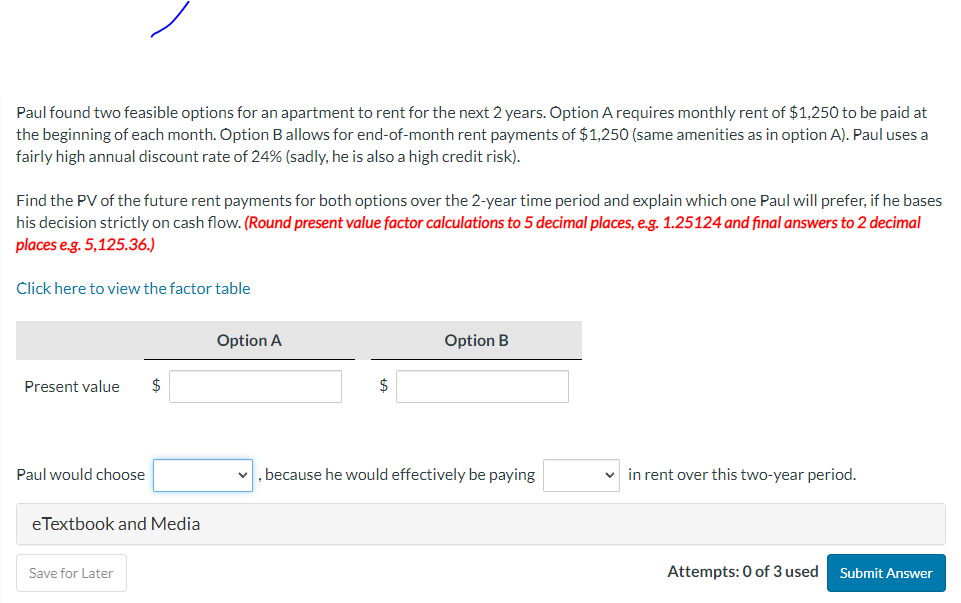Select 'Click here to view the factor table'
The width and height of the screenshot is (961, 603).
(133, 288)
